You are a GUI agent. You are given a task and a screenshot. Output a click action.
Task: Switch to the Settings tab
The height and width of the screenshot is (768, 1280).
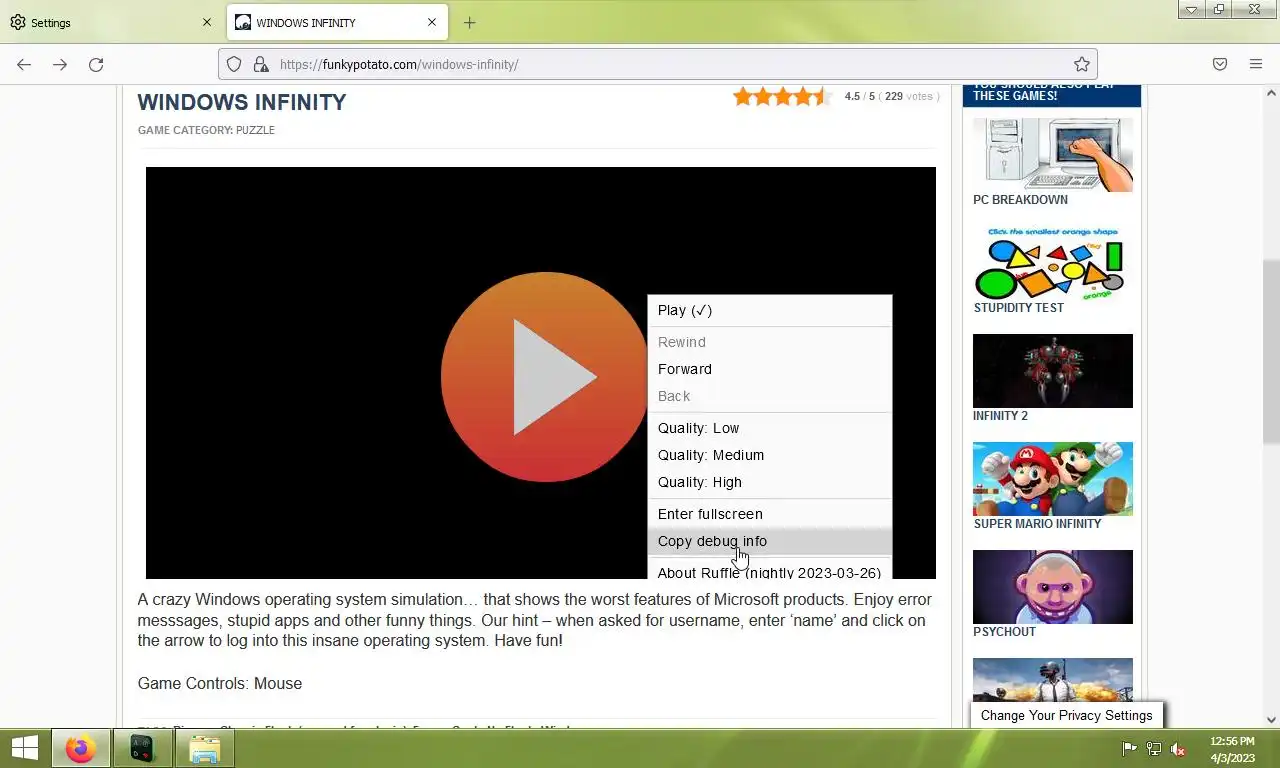tap(111, 22)
